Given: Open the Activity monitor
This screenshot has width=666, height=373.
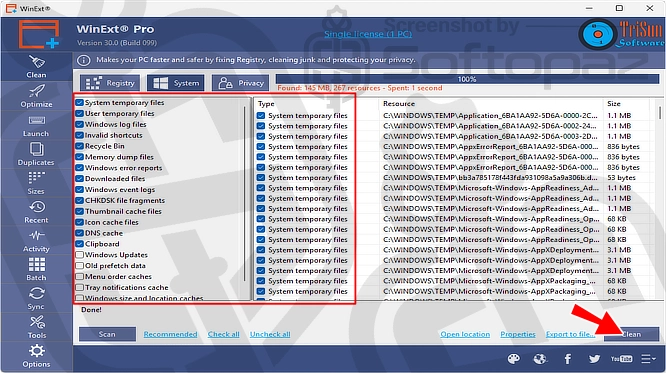Looking at the screenshot, I should coord(36,241).
